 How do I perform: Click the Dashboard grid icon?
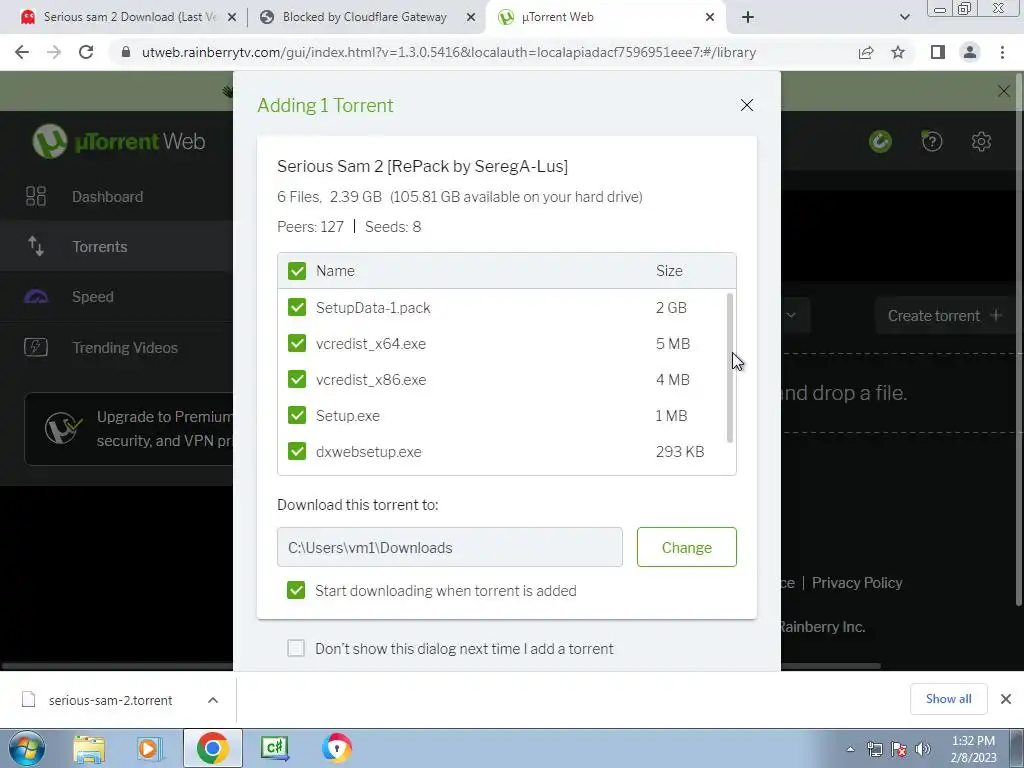(35, 197)
